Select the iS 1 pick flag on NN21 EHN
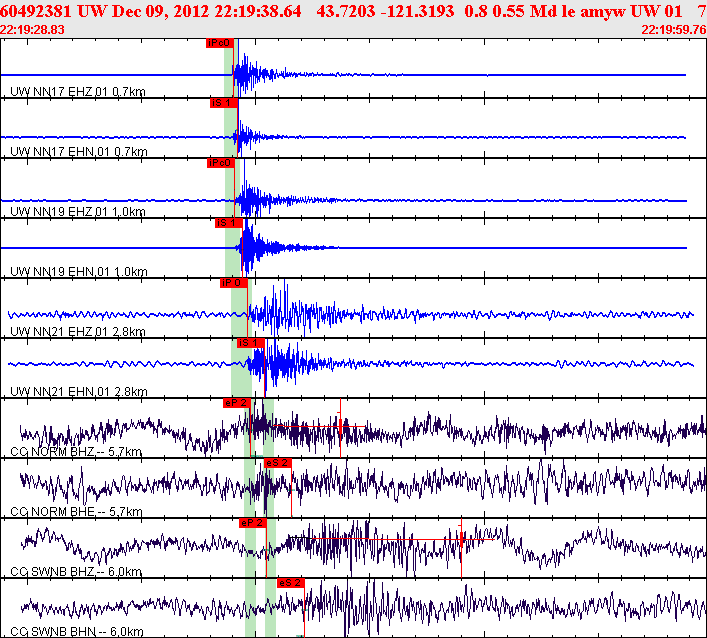 point(251,343)
